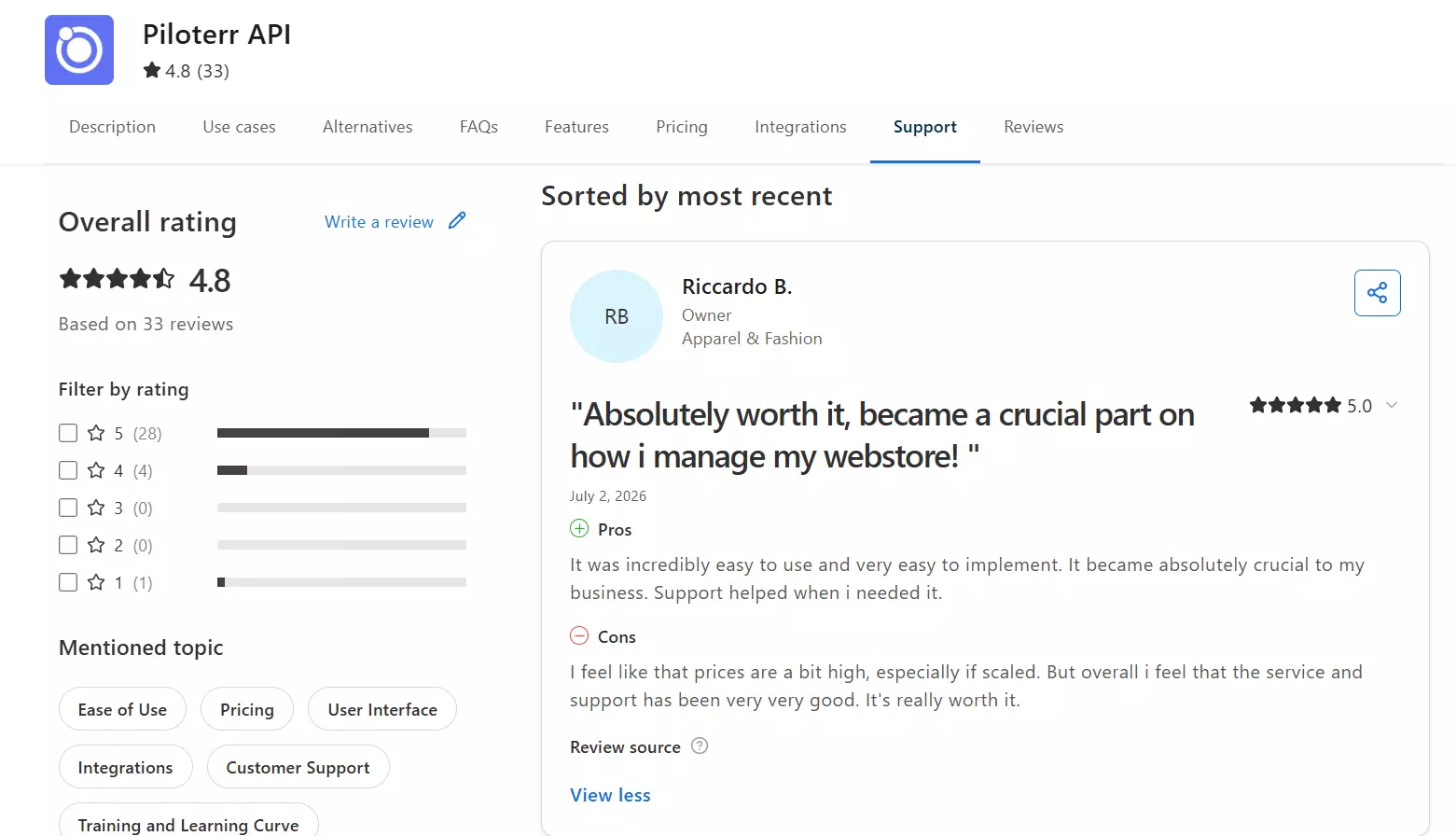Click the 3 star rating distribution bar
The width and height of the screenshot is (1456, 836).
pos(341,508)
